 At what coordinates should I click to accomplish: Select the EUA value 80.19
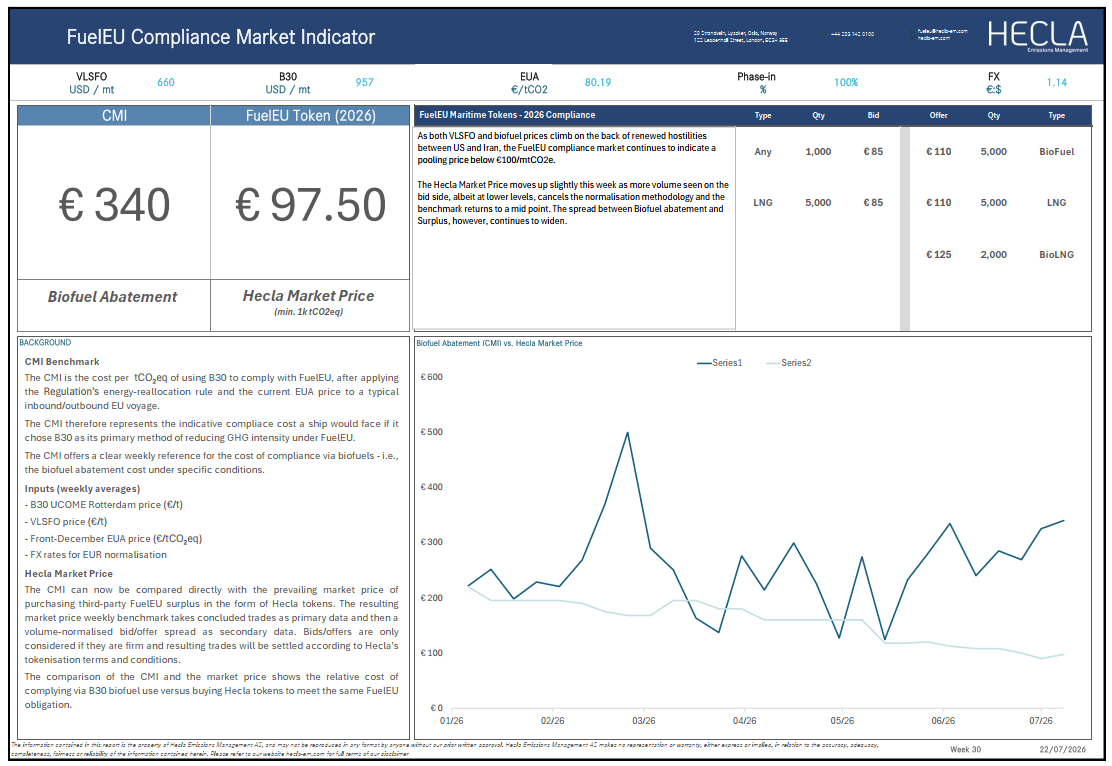point(598,82)
